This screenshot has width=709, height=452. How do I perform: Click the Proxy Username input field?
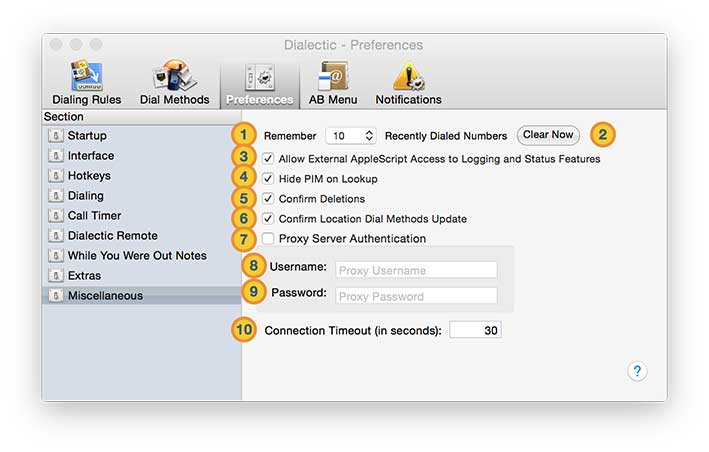pyautogui.click(x=416, y=270)
